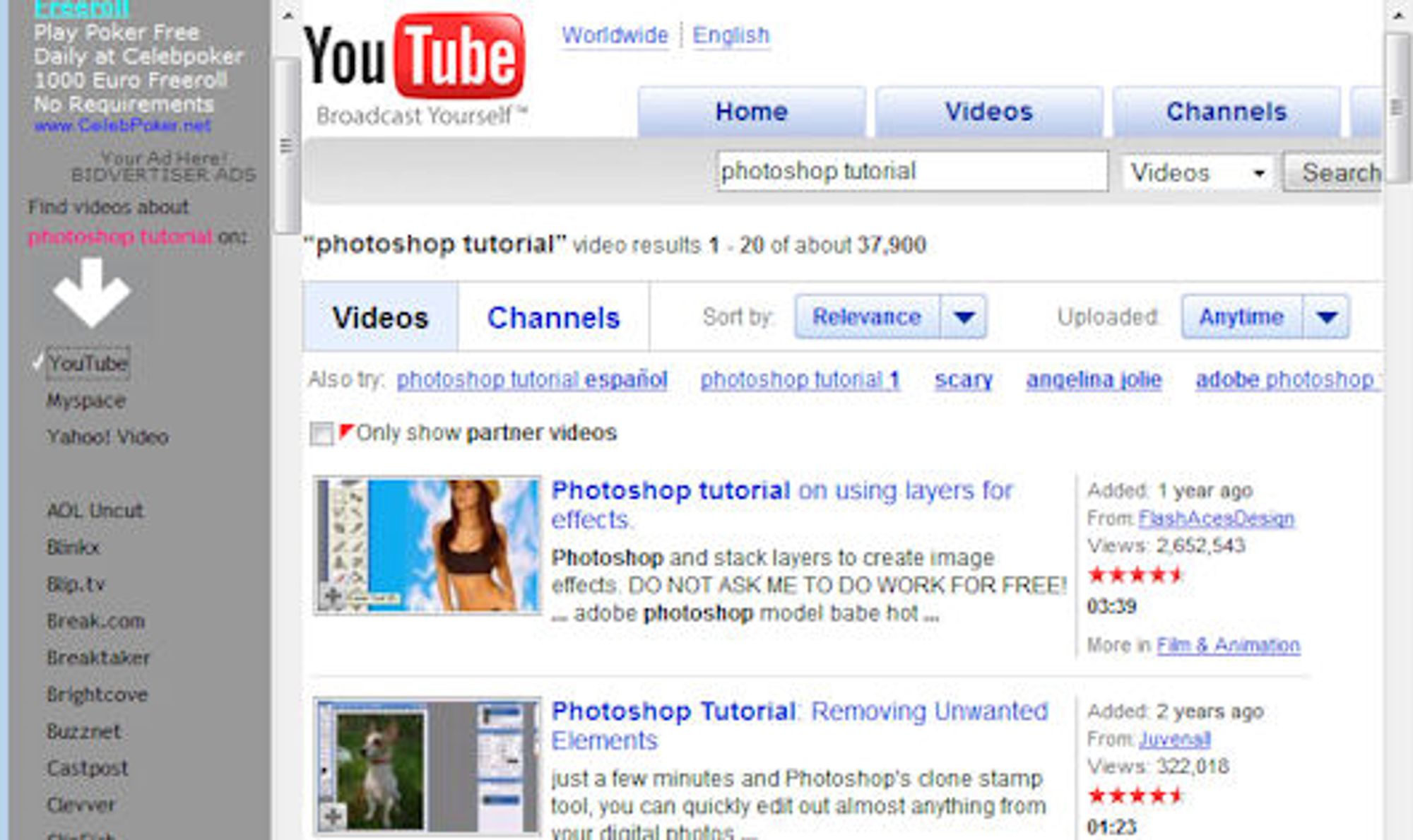
Task: Select YouTube in the sidebar site list
Action: (x=88, y=364)
